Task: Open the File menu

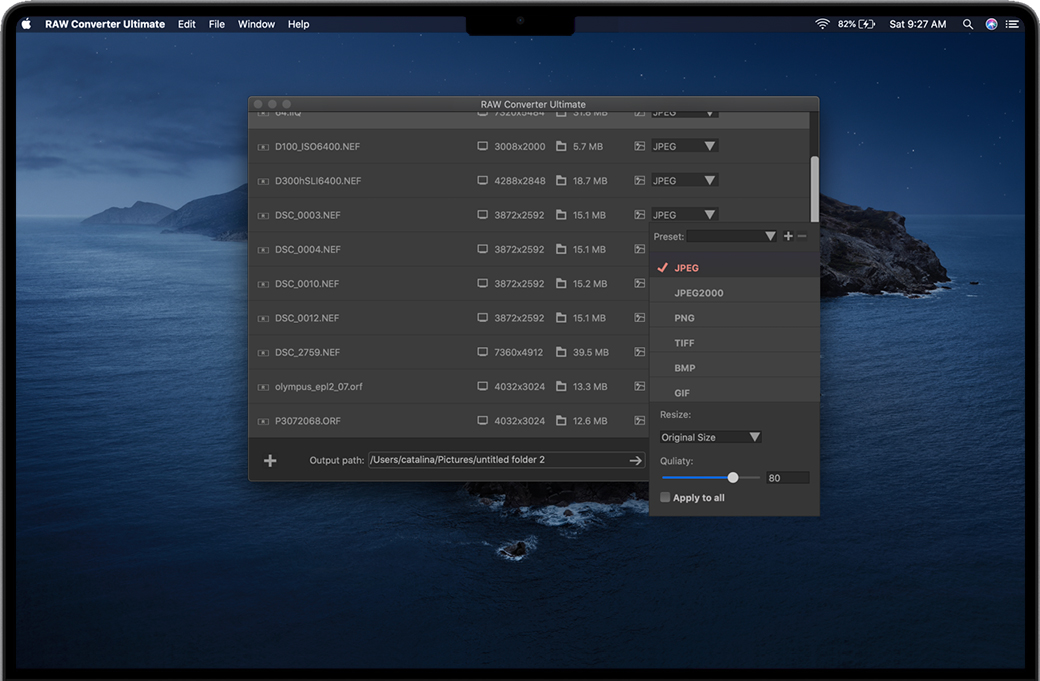Action: 216,24
